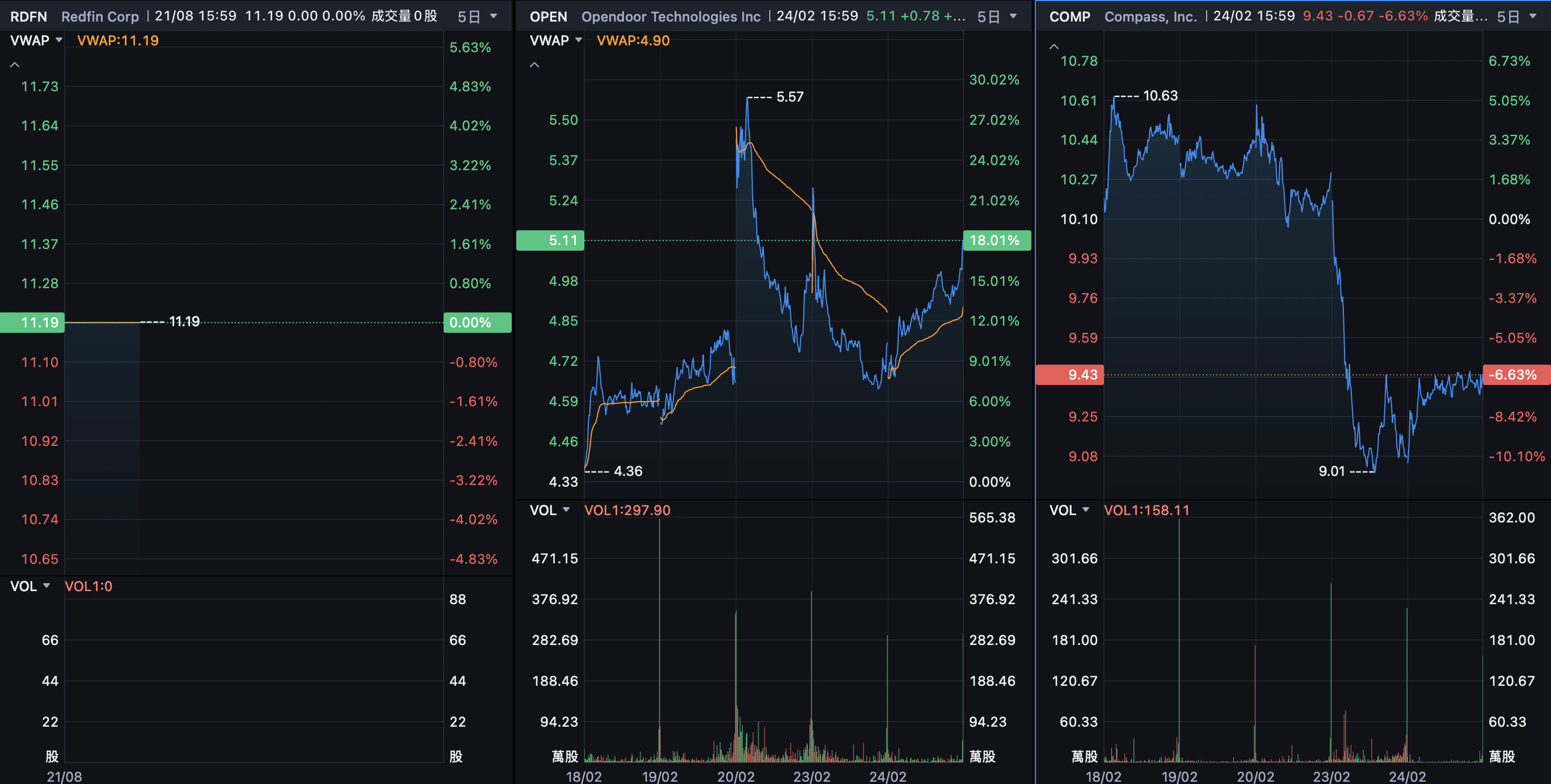Select the RDFN ticker symbol

28,16
